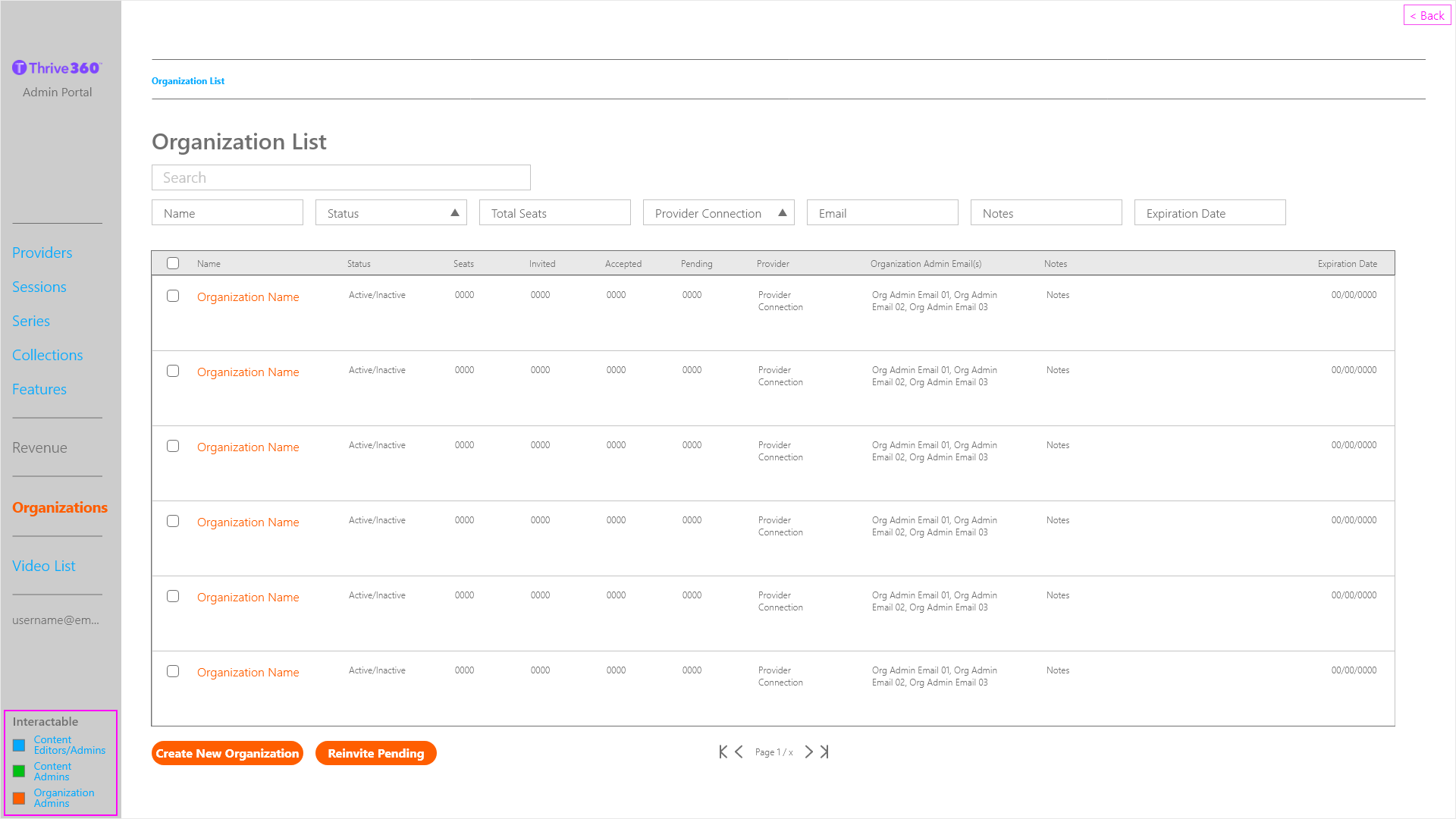Click the Back link at top right
The image size is (1456, 819).
[1426, 15]
